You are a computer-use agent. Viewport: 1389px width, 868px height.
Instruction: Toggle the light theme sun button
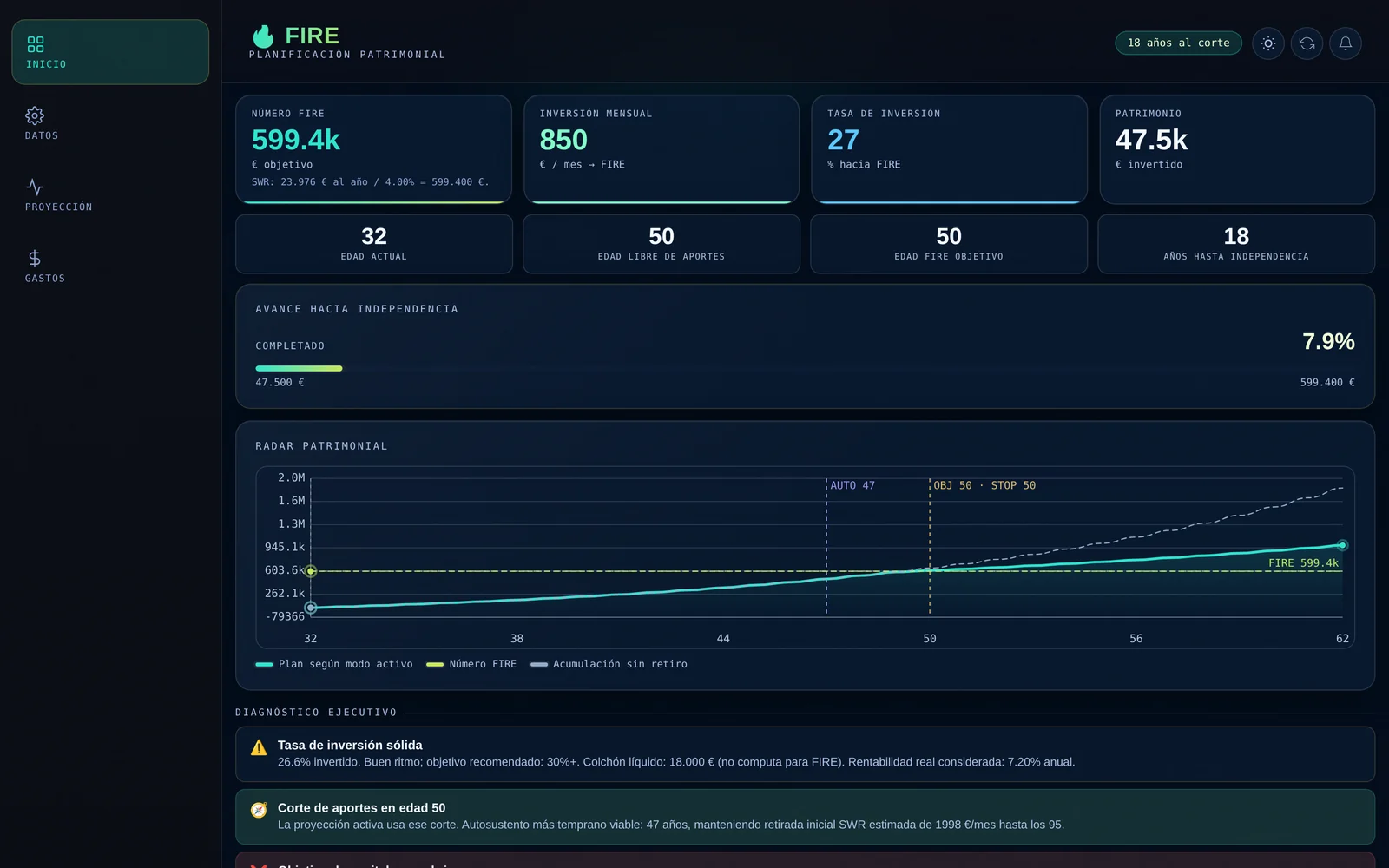pyautogui.click(x=1268, y=43)
